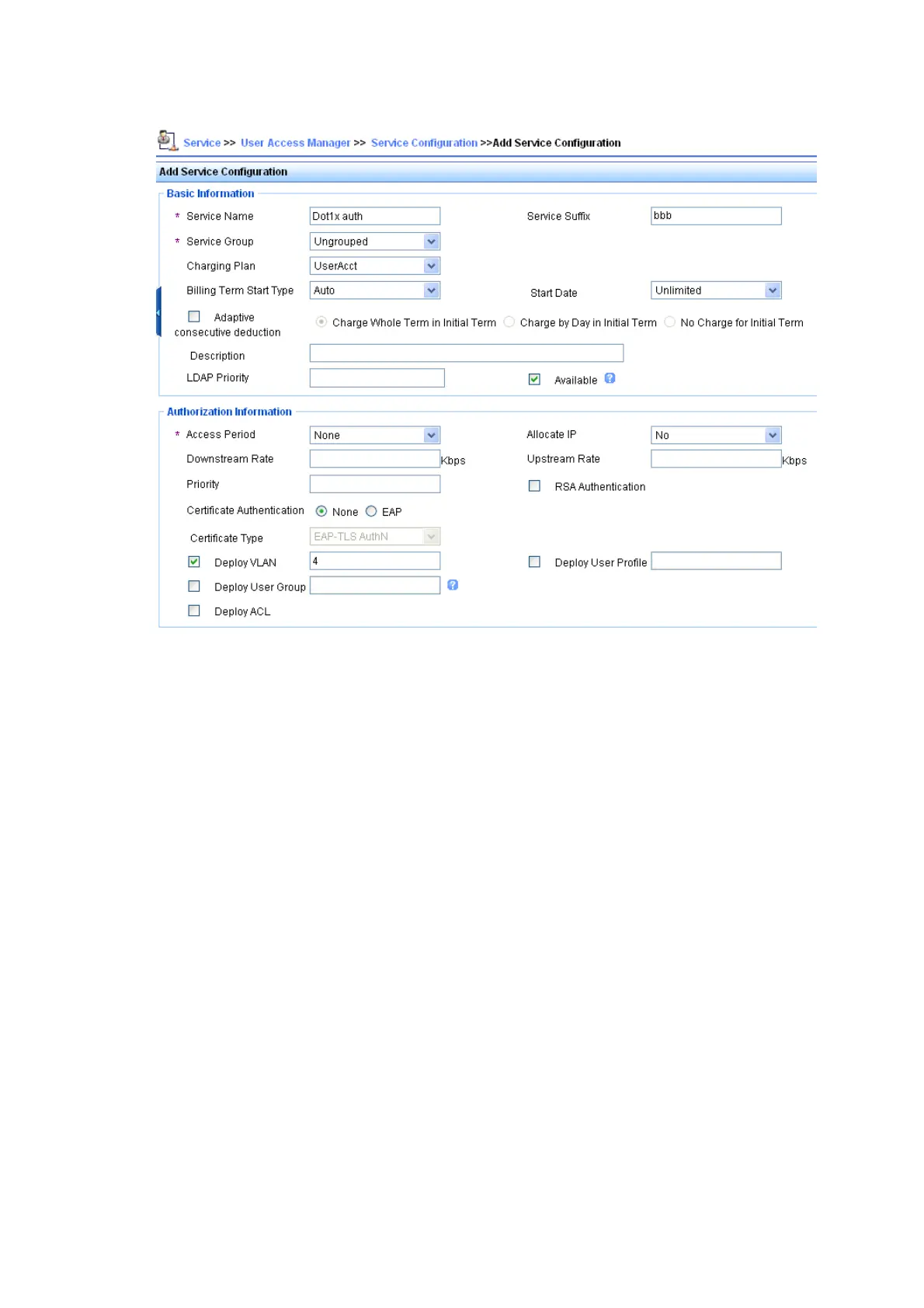Enable Adaptive consecutive deduction checkbox

[194, 317]
